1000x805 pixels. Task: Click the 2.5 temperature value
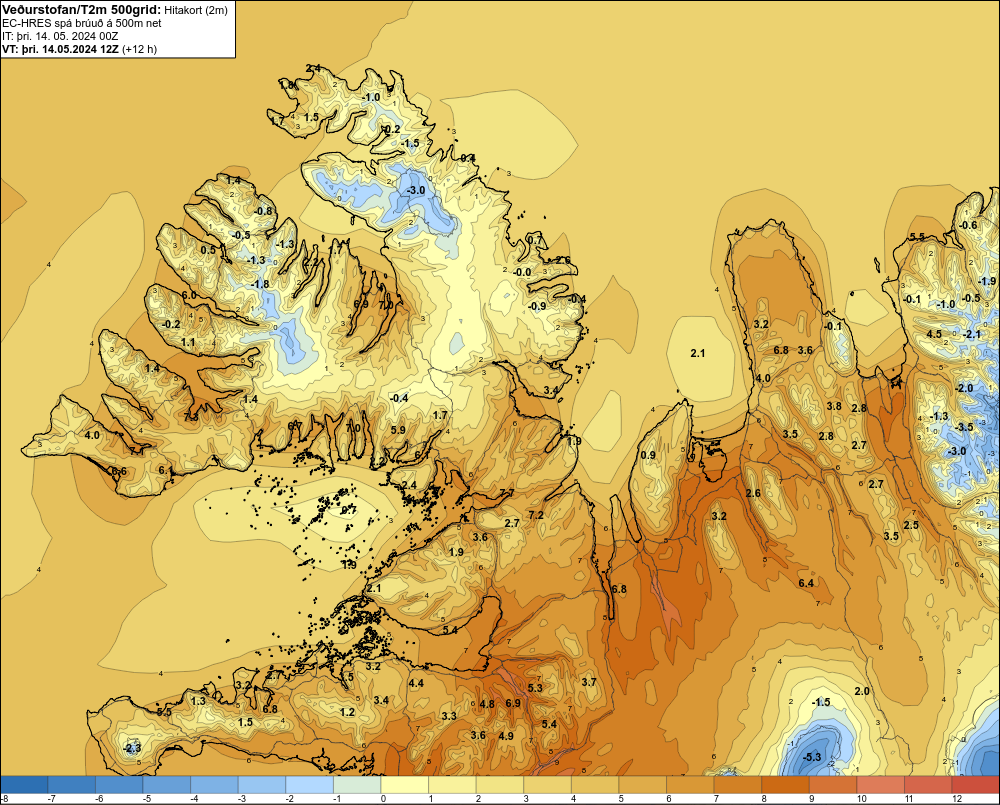click(x=911, y=525)
